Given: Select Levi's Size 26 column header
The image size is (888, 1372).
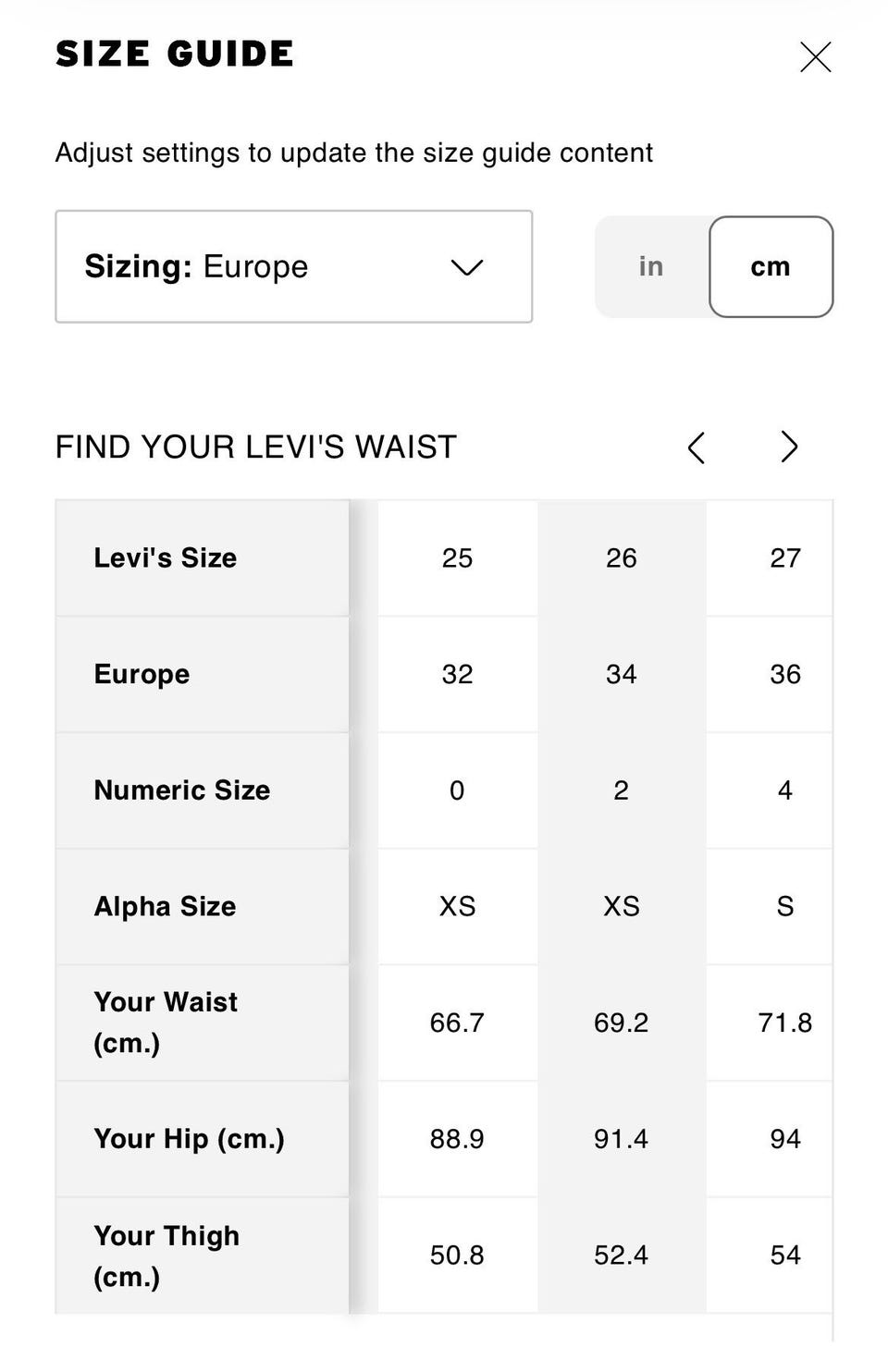Looking at the screenshot, I should click(x=621, y=558).
